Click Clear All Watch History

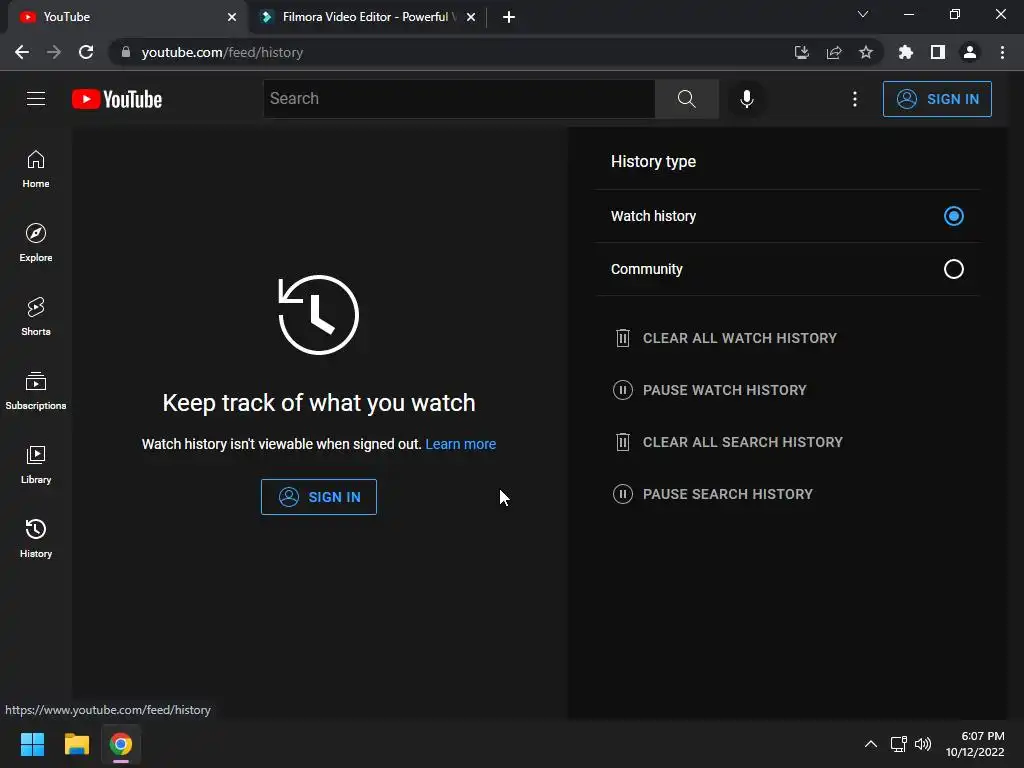coord(725,338)
